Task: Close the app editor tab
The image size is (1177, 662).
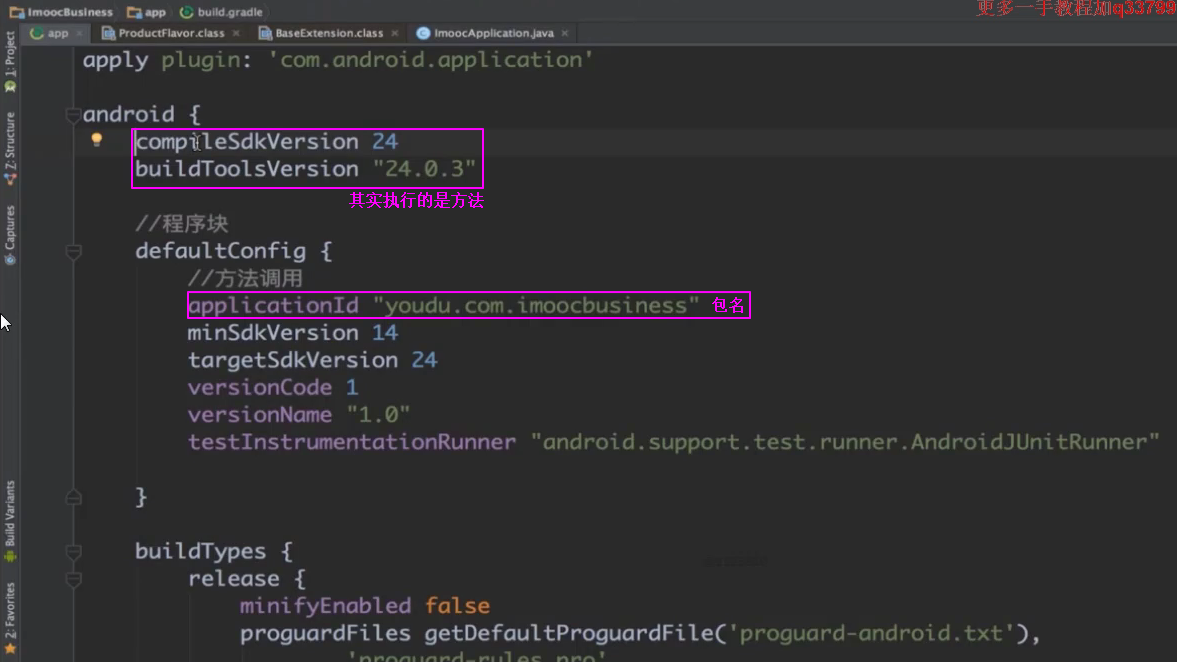Action: pyautogui.click(x=80, y=33)
